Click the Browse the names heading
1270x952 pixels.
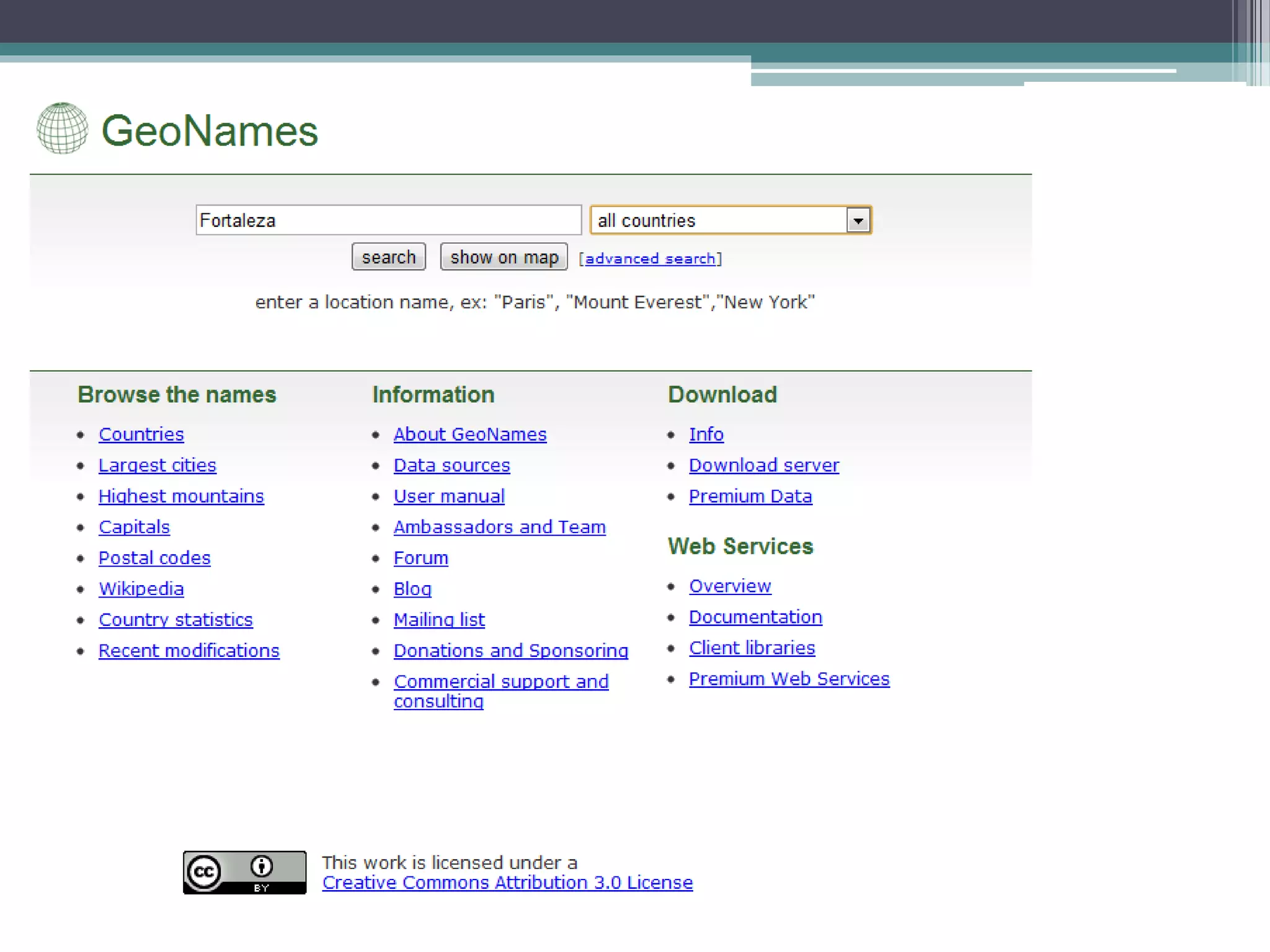[177, 394]
